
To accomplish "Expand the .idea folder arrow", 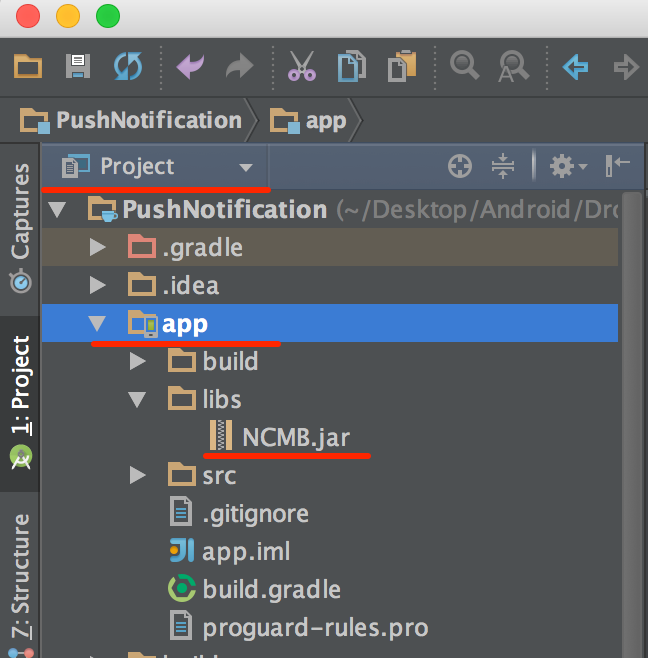I will tap(97, 285).
